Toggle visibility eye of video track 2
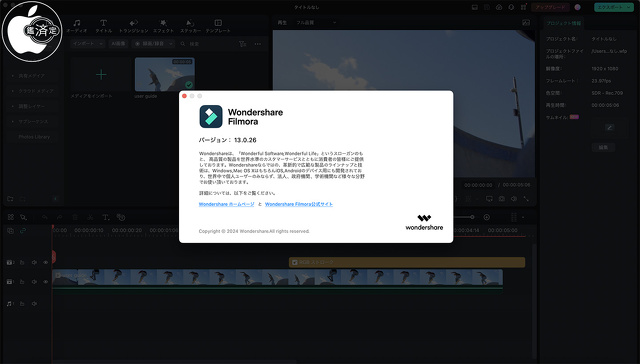Image resolution: width=640 pixels, height=364 pixels. (x=46, y=262)
